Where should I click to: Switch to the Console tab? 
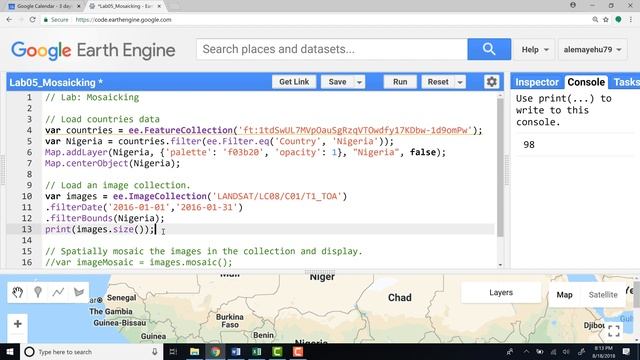point(586,82)
